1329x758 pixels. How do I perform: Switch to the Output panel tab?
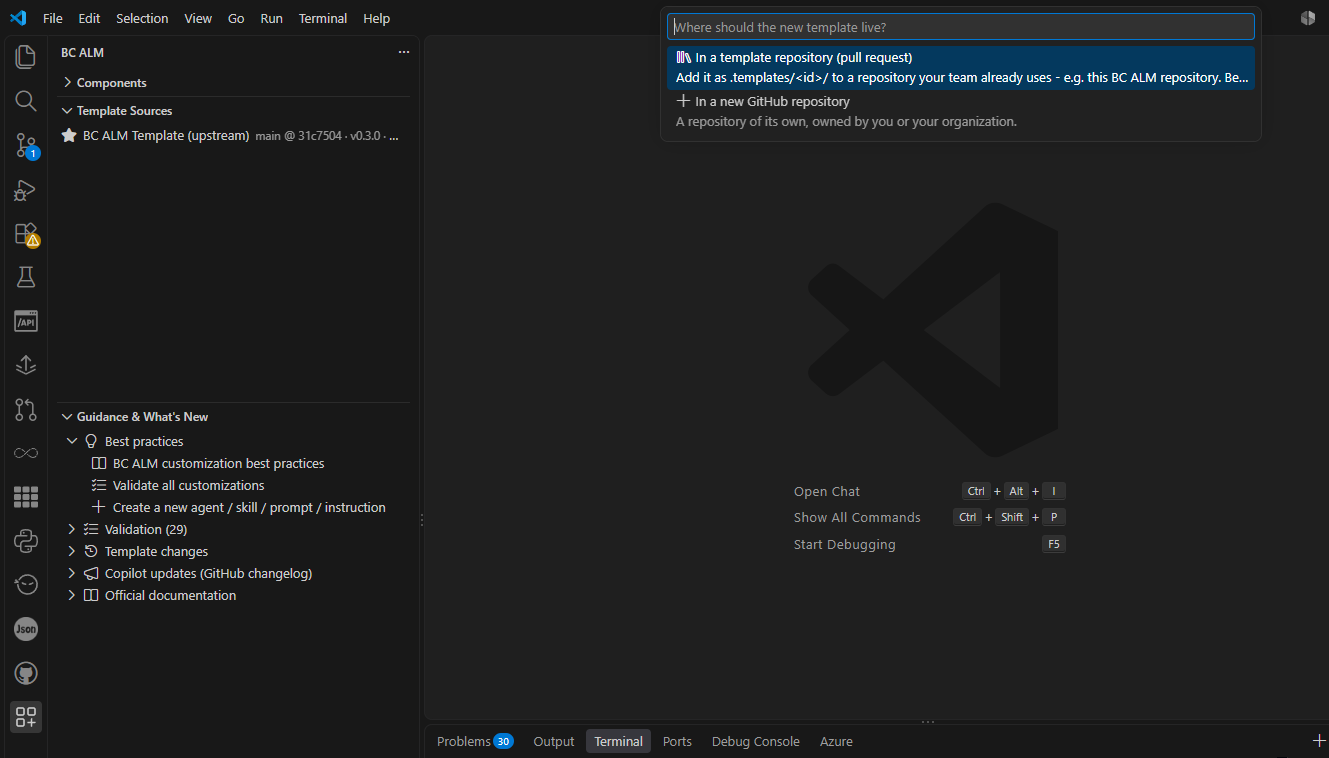(x=554, y=741)
